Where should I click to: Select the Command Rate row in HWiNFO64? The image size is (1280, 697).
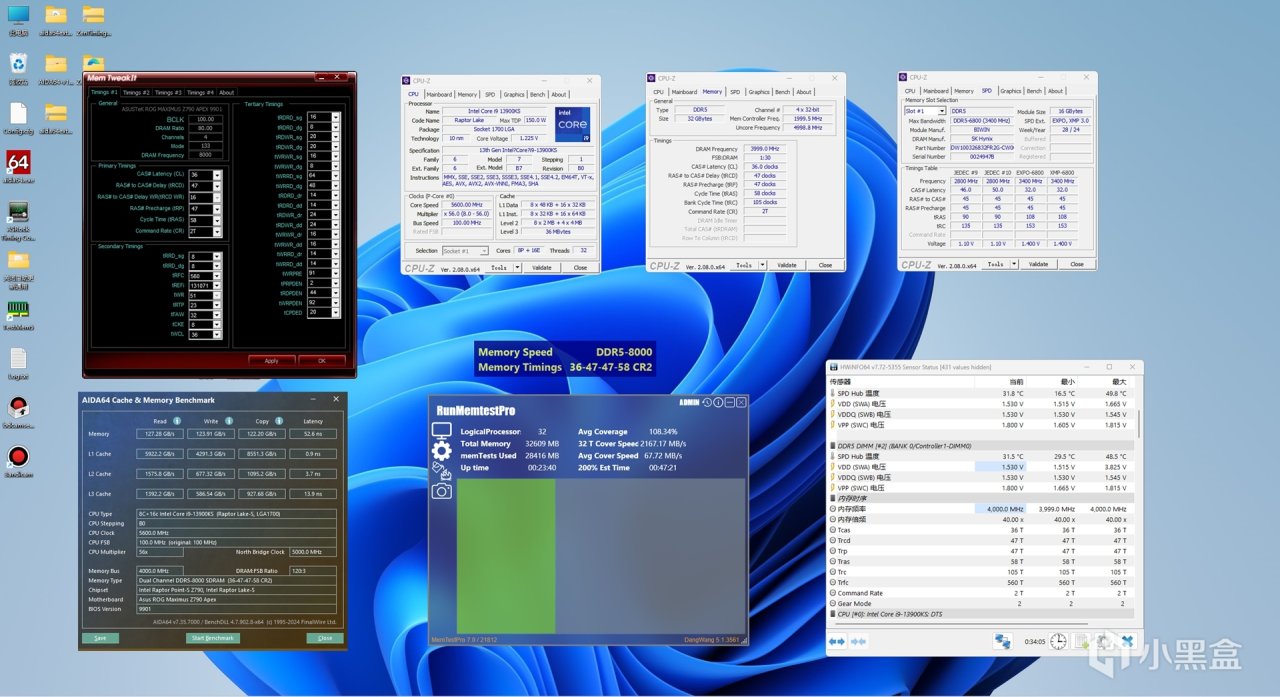(x=980, y=593)
